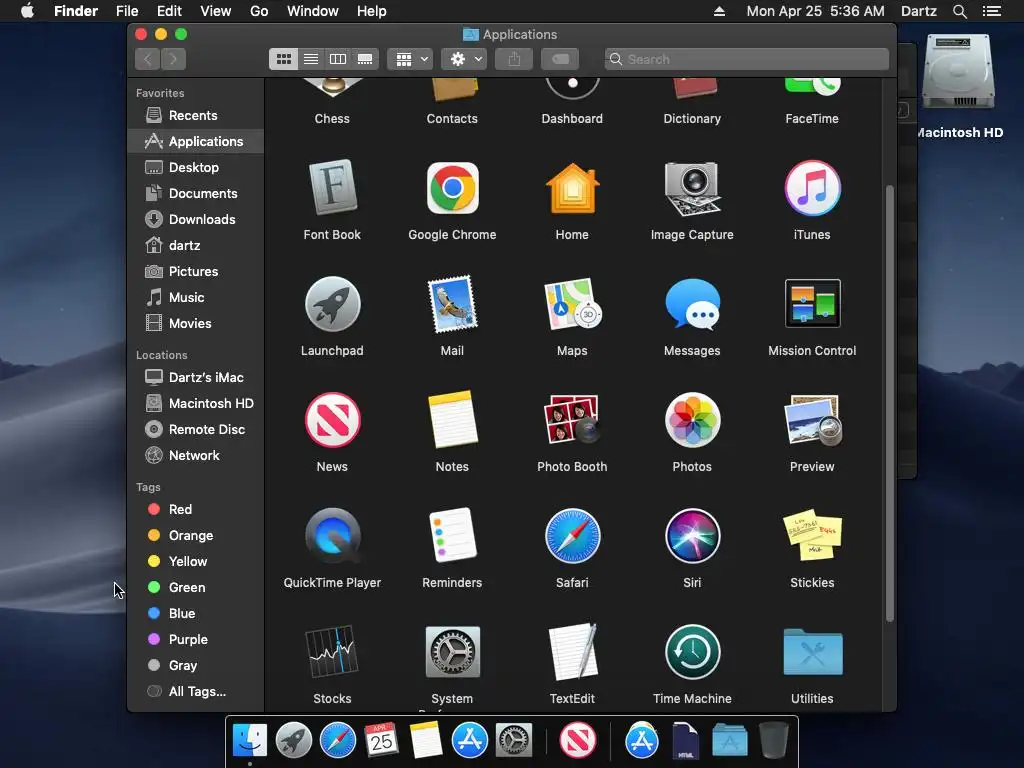Image resolution: width=1024 pixels, height=768 pixels.
Task: Open the Siri app icon
Action: [x=692, y=536]
